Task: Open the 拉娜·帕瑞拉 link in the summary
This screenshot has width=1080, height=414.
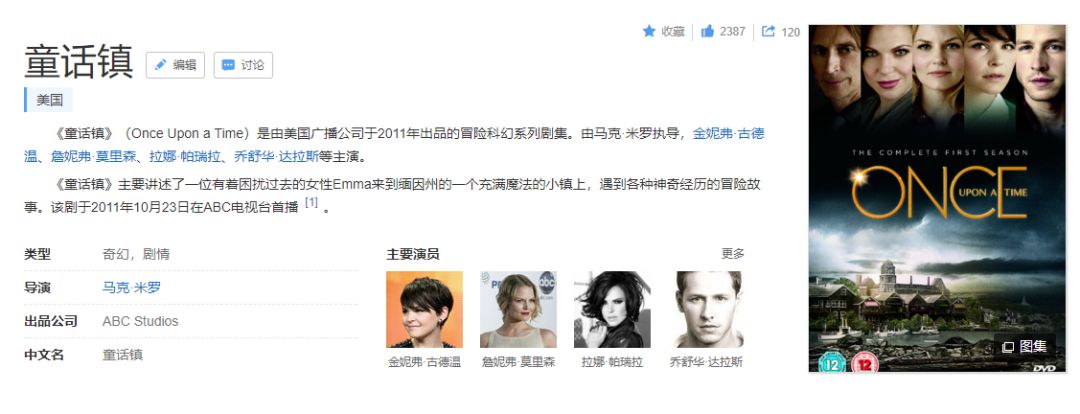Action: (187, 156)
